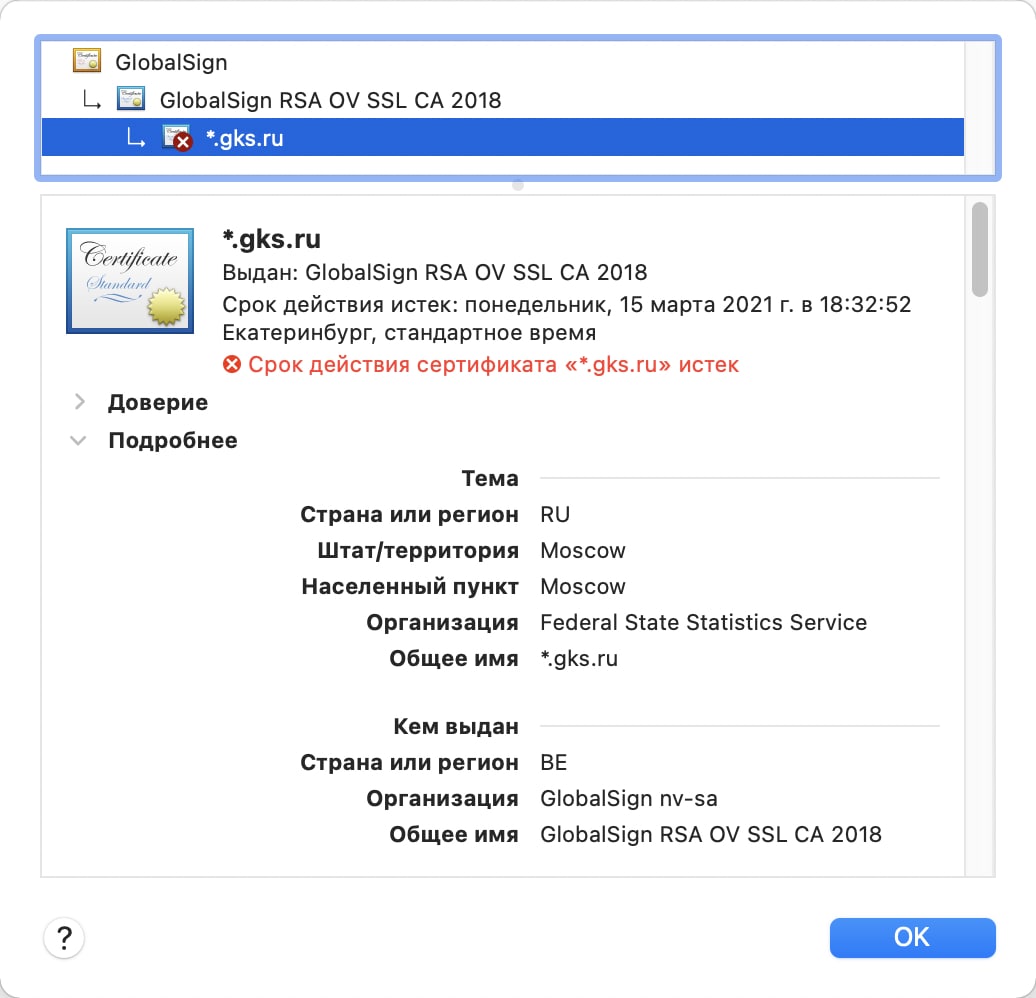Click the Срок действия истек expiration date line
This screenshot has height=998, width=1036.
[567, 305]
